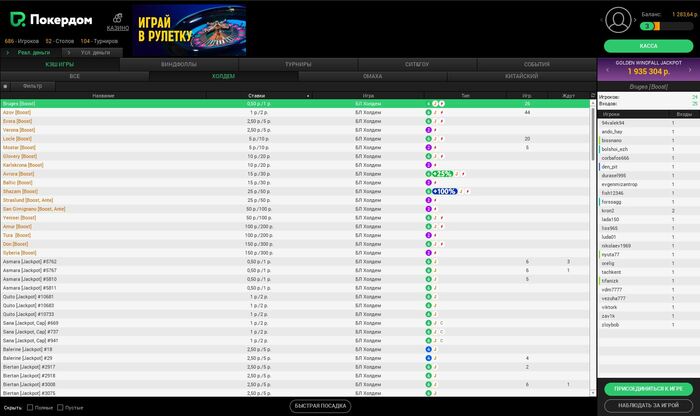Open the Казино section
The height and width of the screenshot is (416, 700).
pos(118,22)
